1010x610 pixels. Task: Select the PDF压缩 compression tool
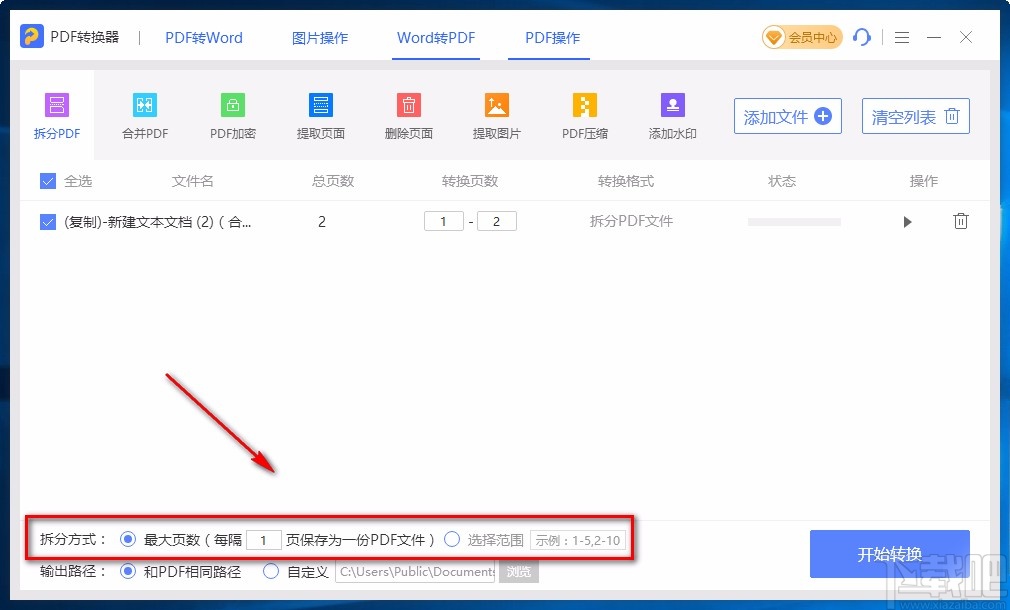tap(584, 113)
